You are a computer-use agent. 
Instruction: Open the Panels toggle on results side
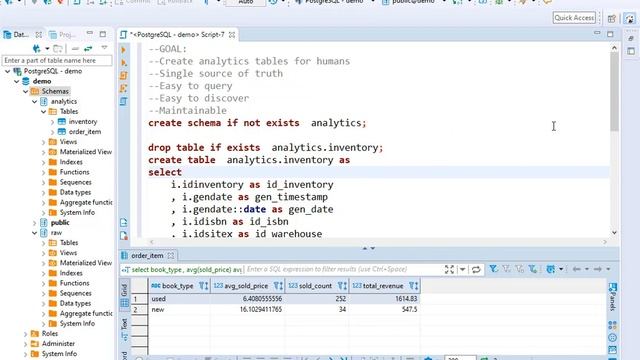pos(613,297)
